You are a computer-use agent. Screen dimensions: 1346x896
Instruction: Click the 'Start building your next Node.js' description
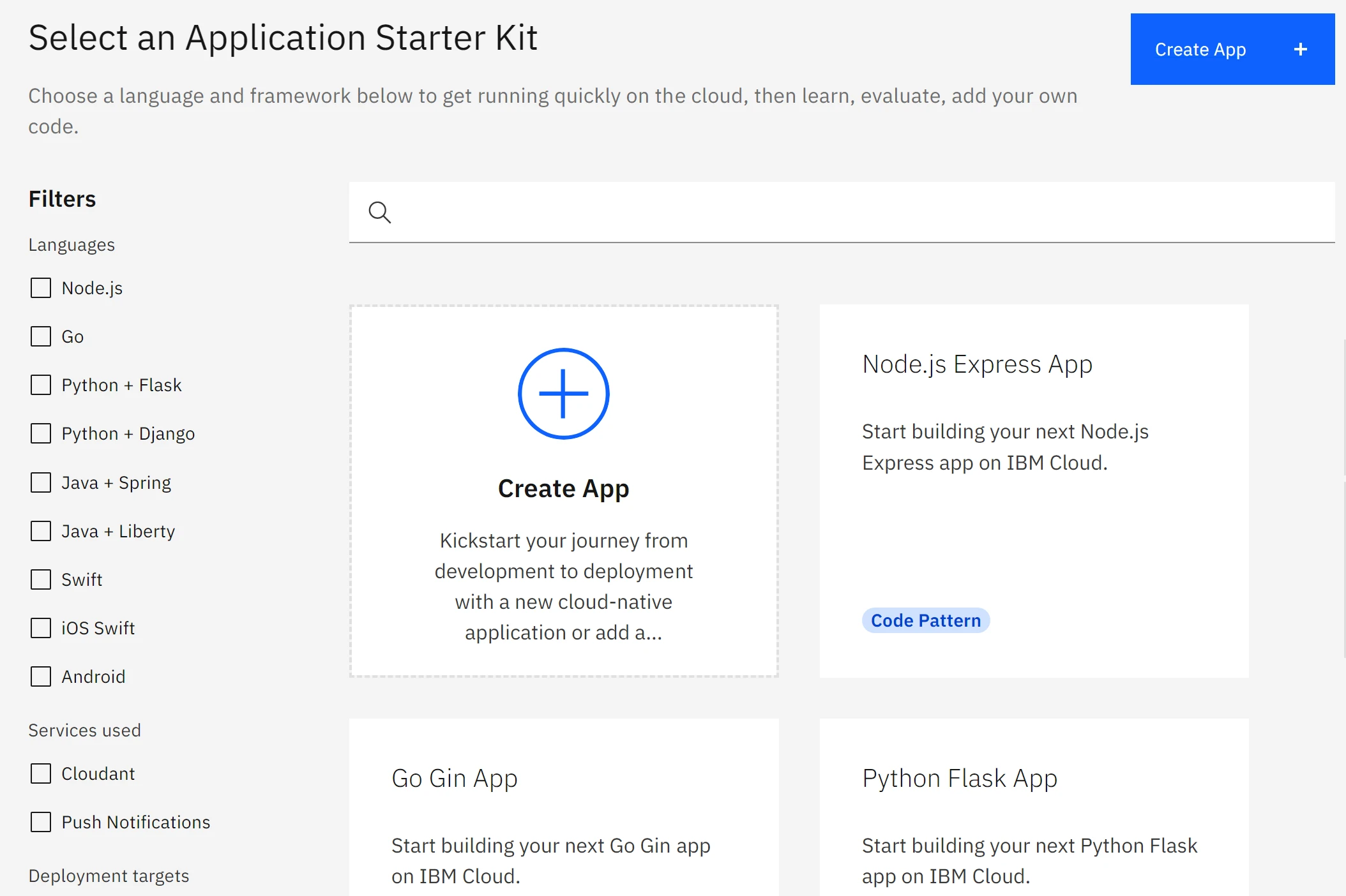pyautogui.click(x=1005, y=447)
